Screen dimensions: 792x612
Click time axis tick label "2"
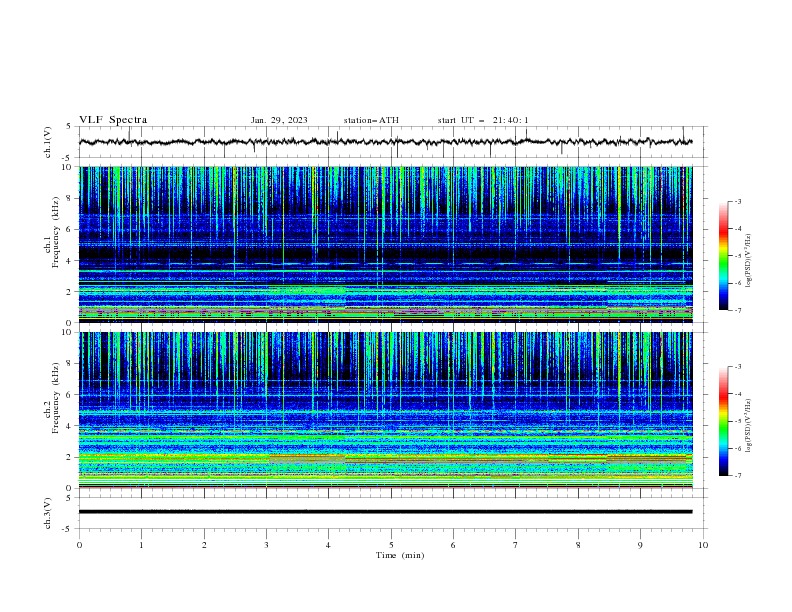[204, 545]
